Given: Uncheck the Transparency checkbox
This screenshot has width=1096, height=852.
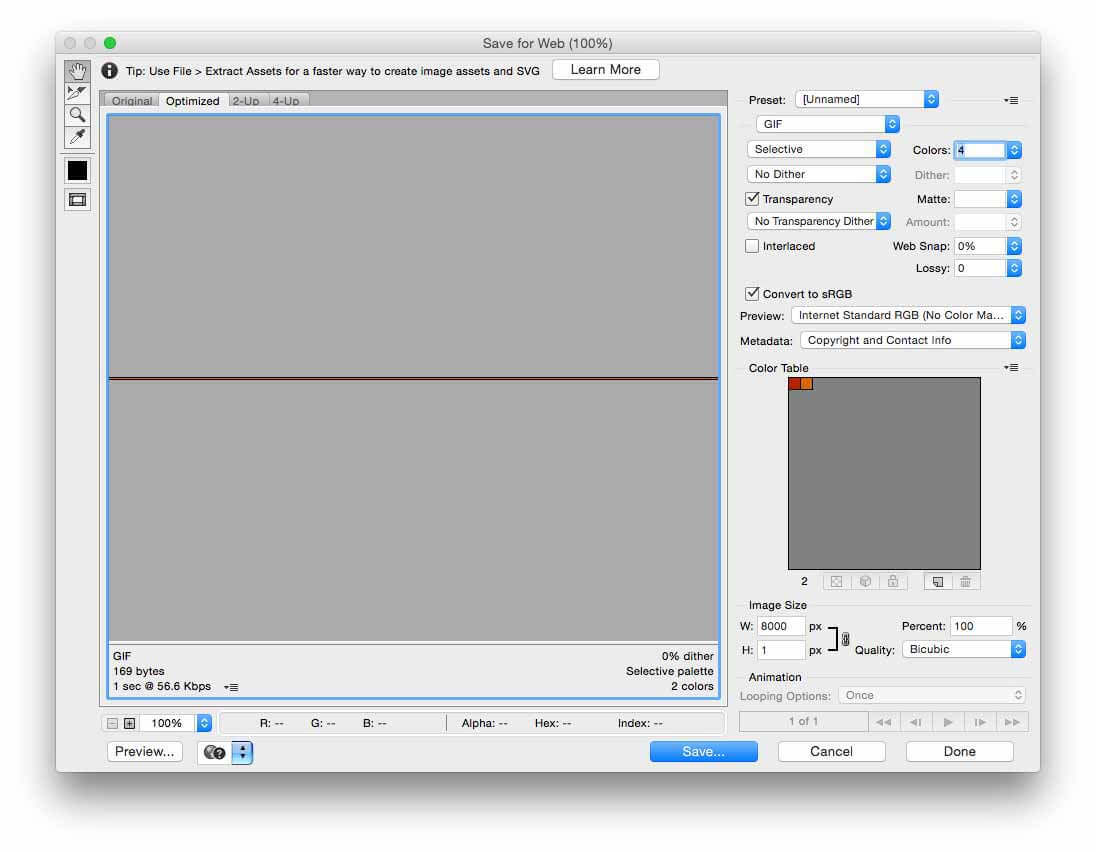Looking at the screenshot, I should [x=752, y=198].
